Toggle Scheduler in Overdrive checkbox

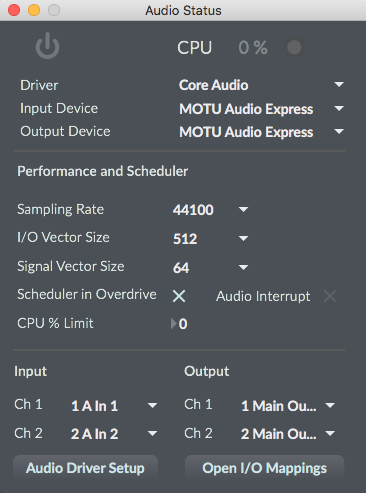tap(179, 296)
